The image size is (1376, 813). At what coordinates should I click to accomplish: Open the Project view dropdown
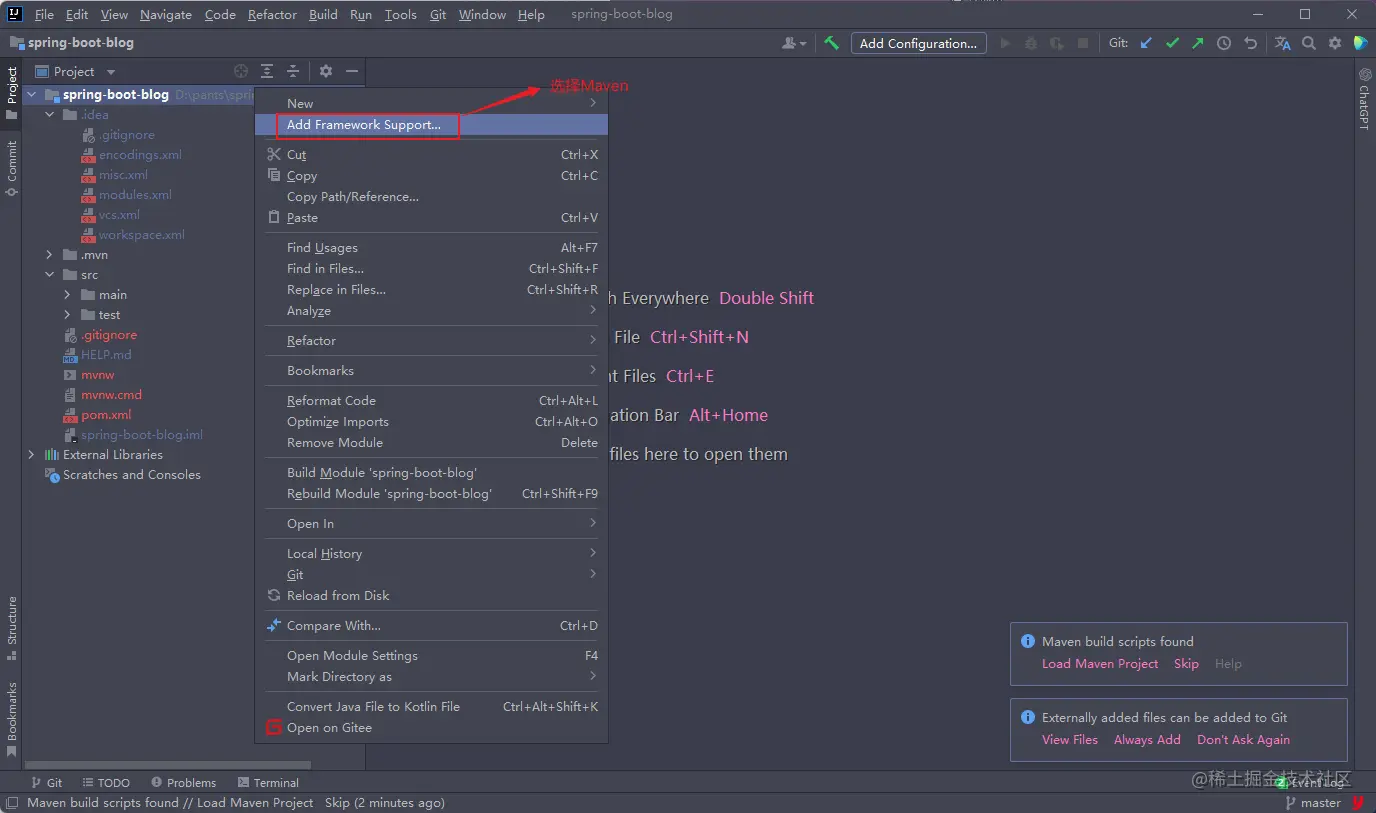pos(76,71)
